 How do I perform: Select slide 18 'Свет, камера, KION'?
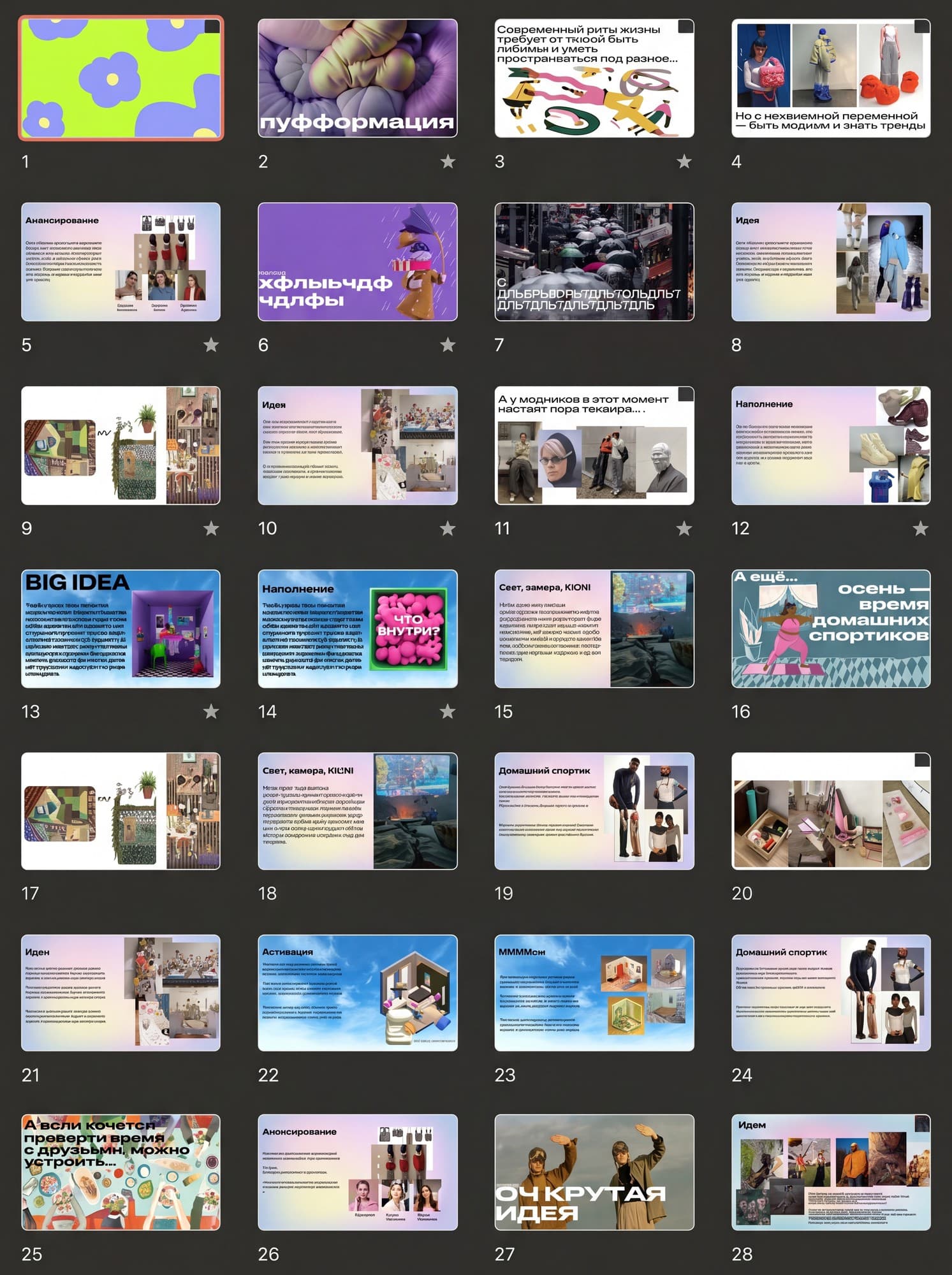coord(358,811)
